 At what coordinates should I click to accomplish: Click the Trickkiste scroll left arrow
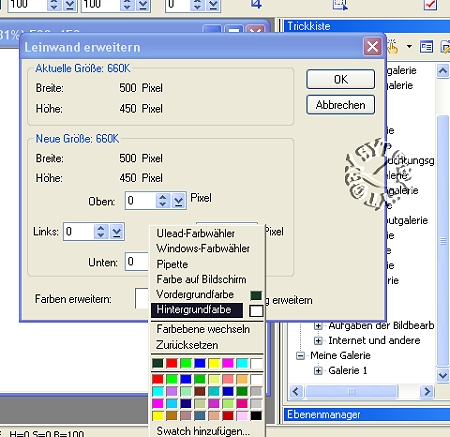pos(296,391)
